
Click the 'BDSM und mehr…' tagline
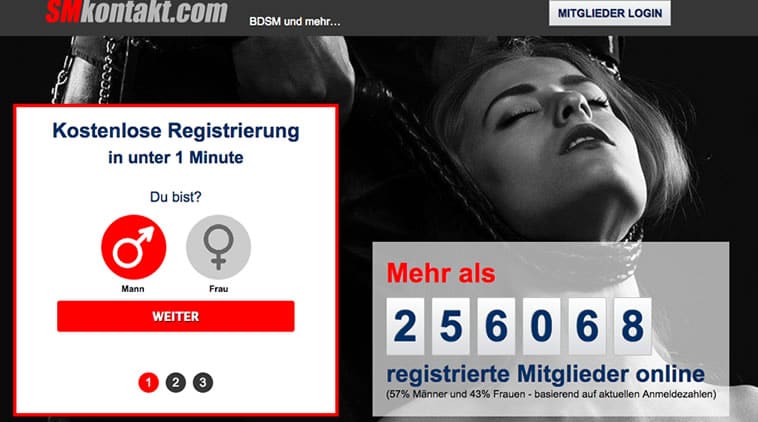(x=295, y=22)
